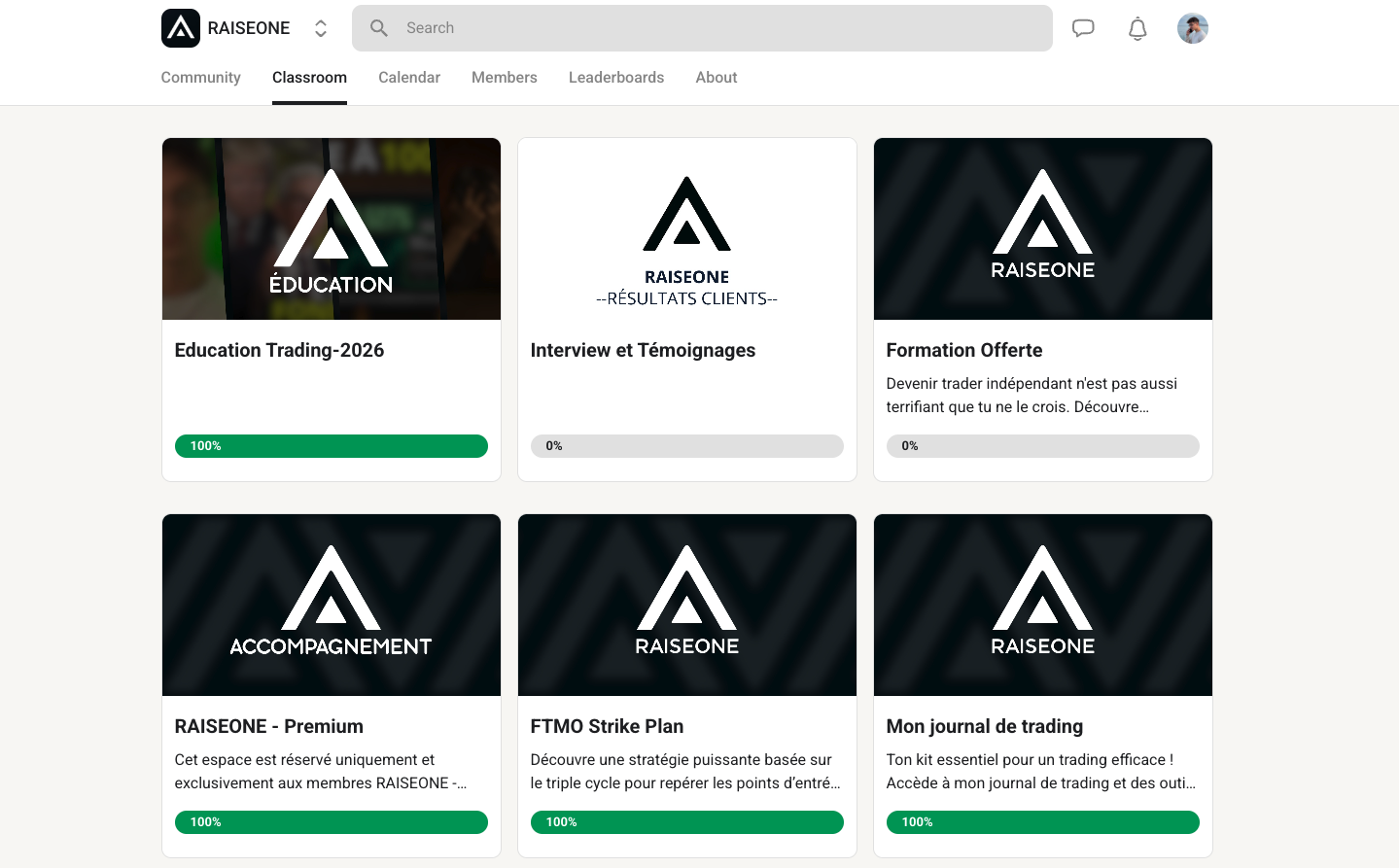Viewport: 1399px width, 868px height.
Task: Open the Formation Offerte cover image
Action: click(1043, 228)
